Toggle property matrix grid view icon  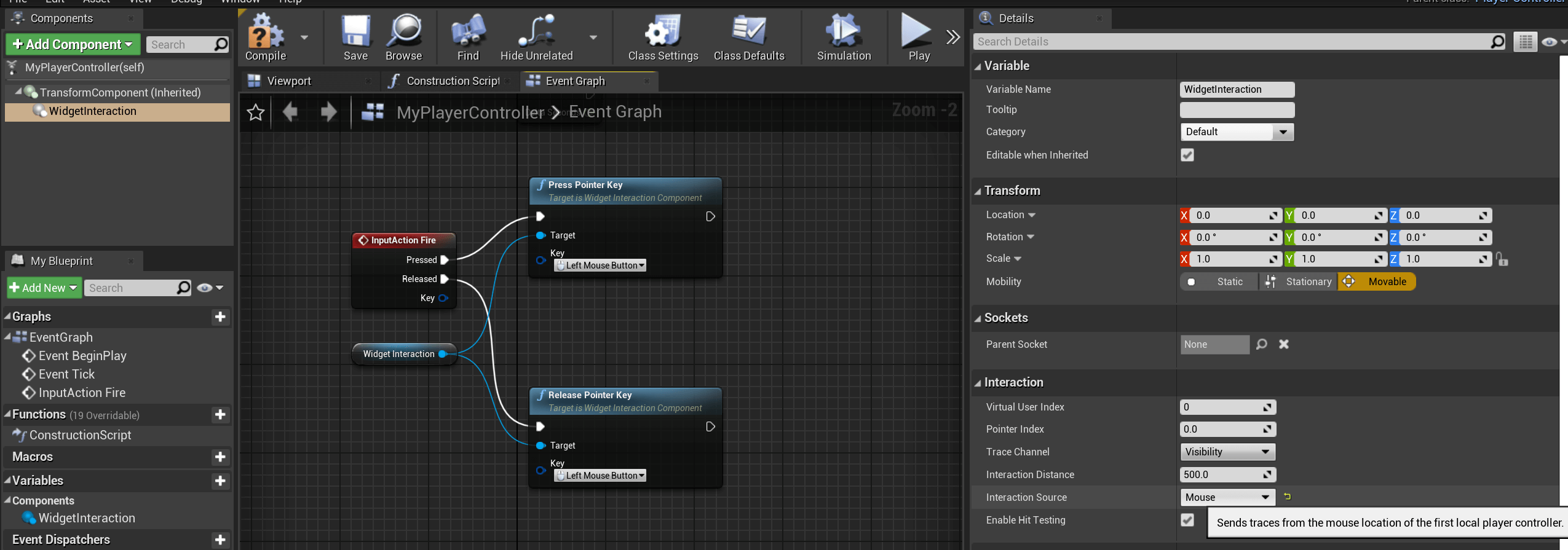tap(1525, 42)
